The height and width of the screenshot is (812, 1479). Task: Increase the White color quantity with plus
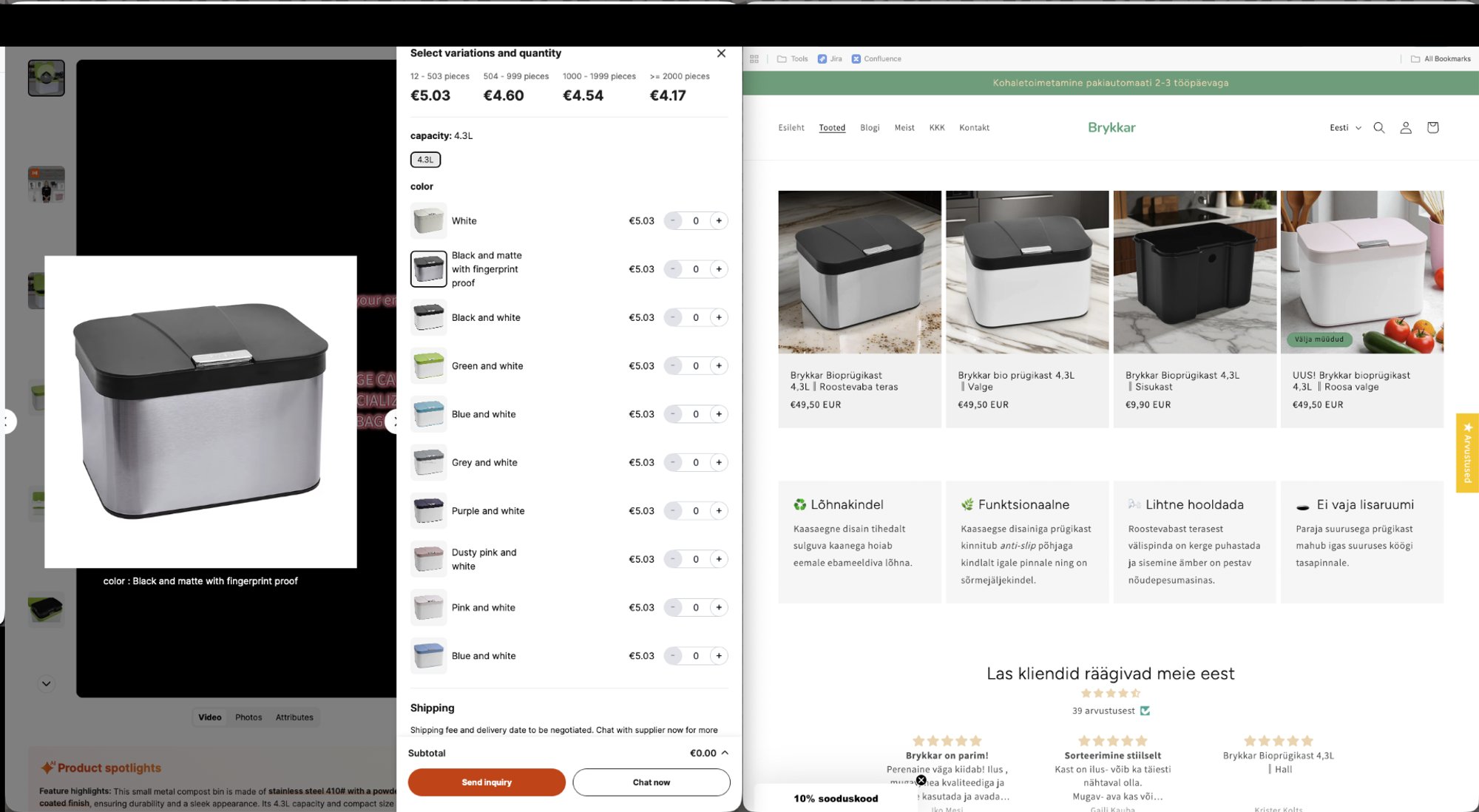click(718, 220)
